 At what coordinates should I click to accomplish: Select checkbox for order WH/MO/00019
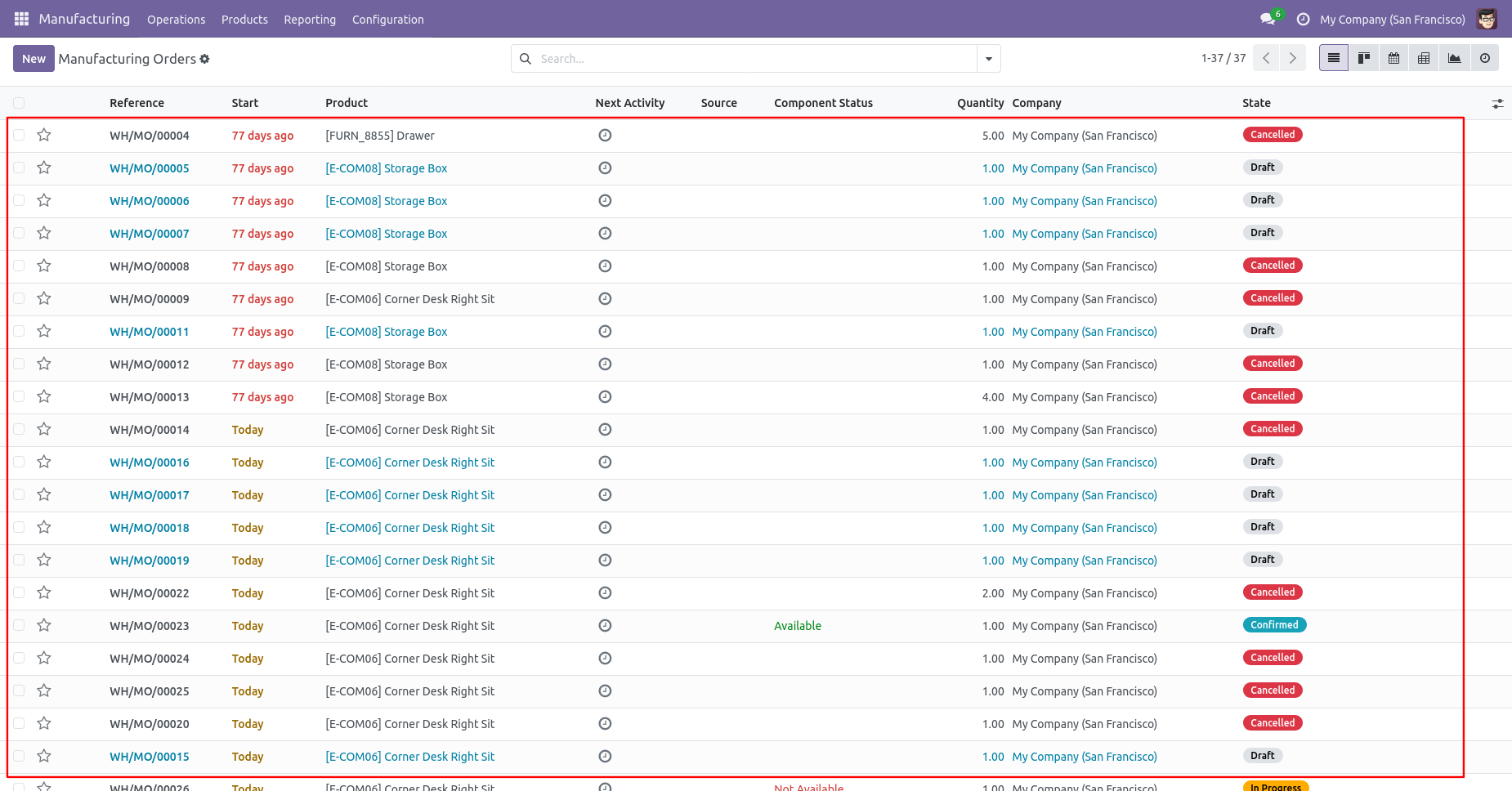[19, 560]
